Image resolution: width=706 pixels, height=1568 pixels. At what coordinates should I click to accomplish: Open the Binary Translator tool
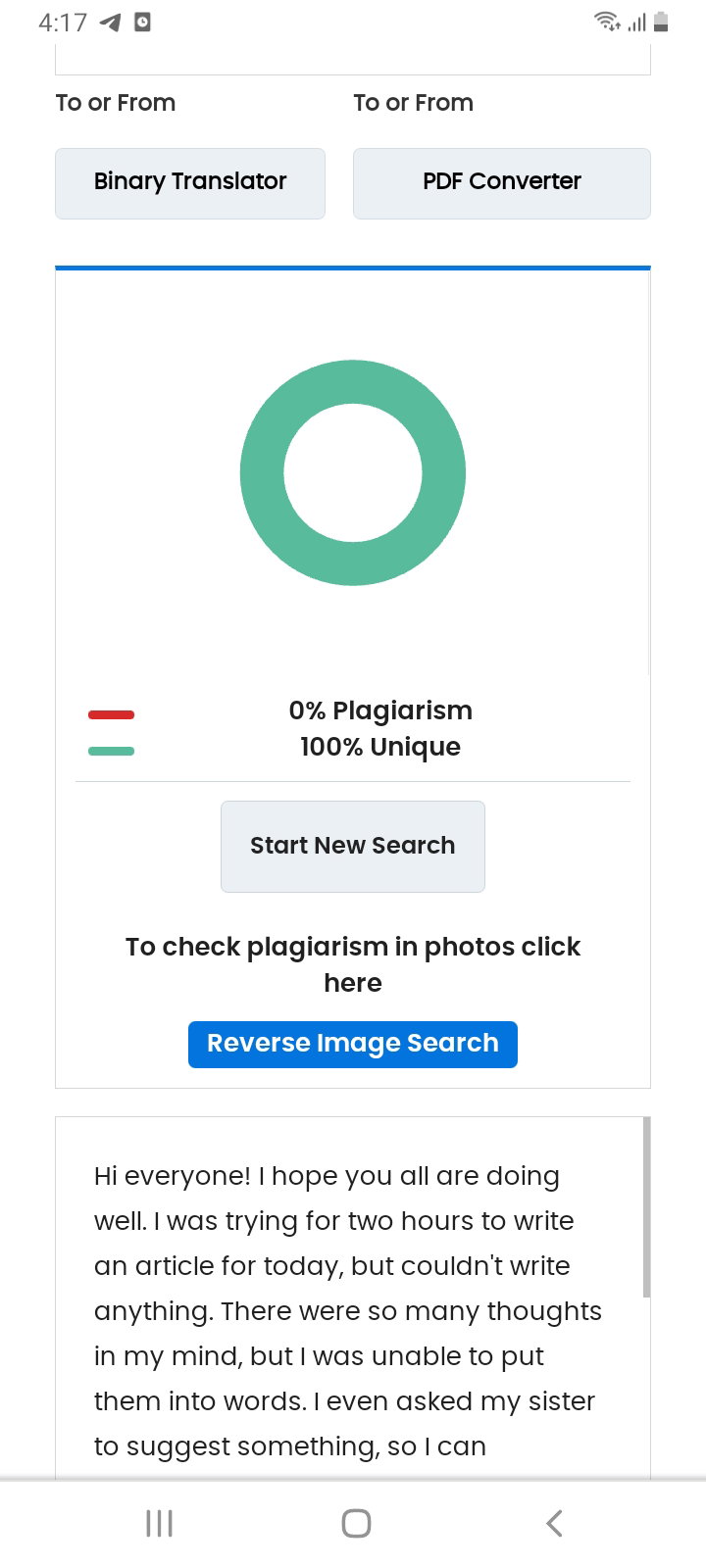190,183
